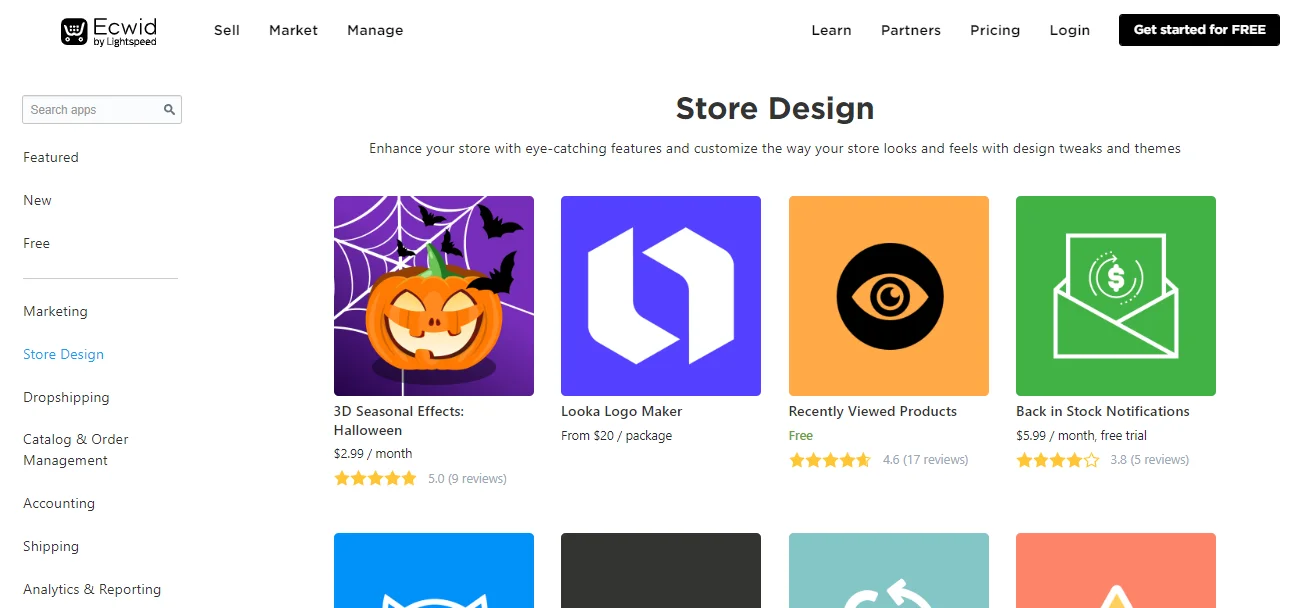Click the Login link
Screen dimensions: 1305x608
[x=1070, y=30]
